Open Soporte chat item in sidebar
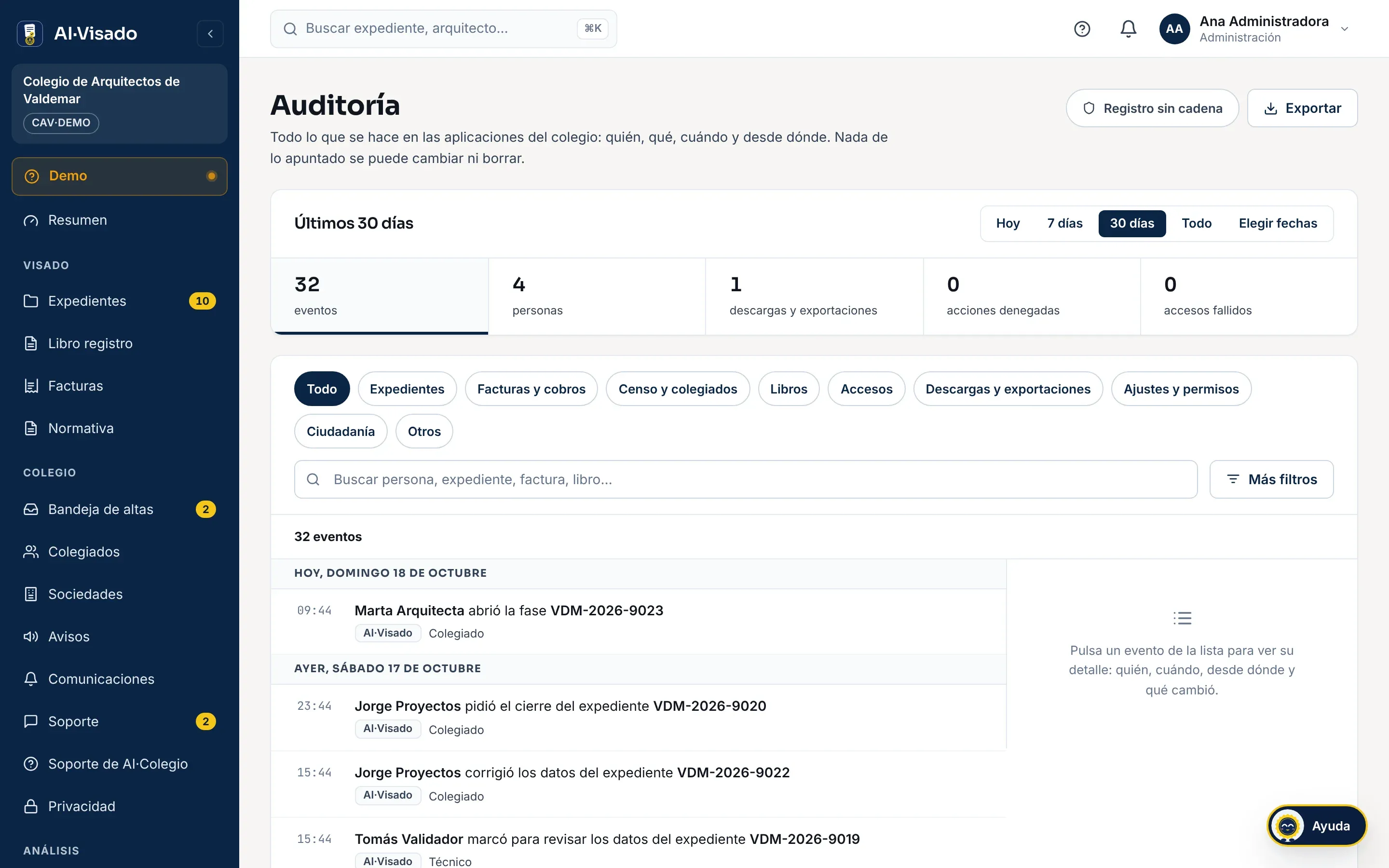The width and height of the screenshot is (1389, 868). [x=120, y=721]
